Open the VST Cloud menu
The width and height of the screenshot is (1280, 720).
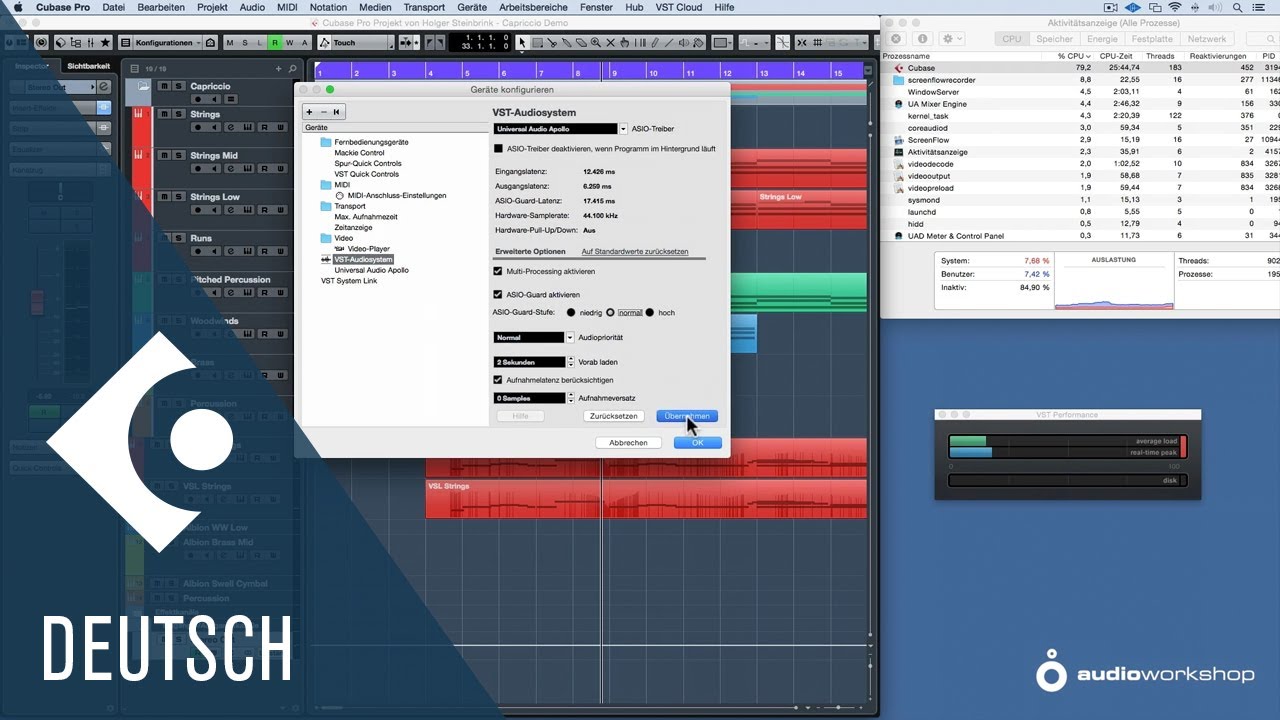(x=678, y=7)
